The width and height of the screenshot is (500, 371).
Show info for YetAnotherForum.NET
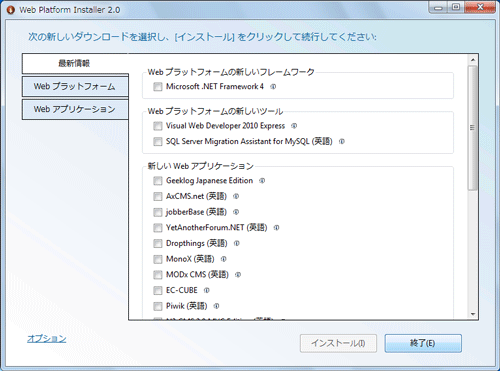point(276,228)
